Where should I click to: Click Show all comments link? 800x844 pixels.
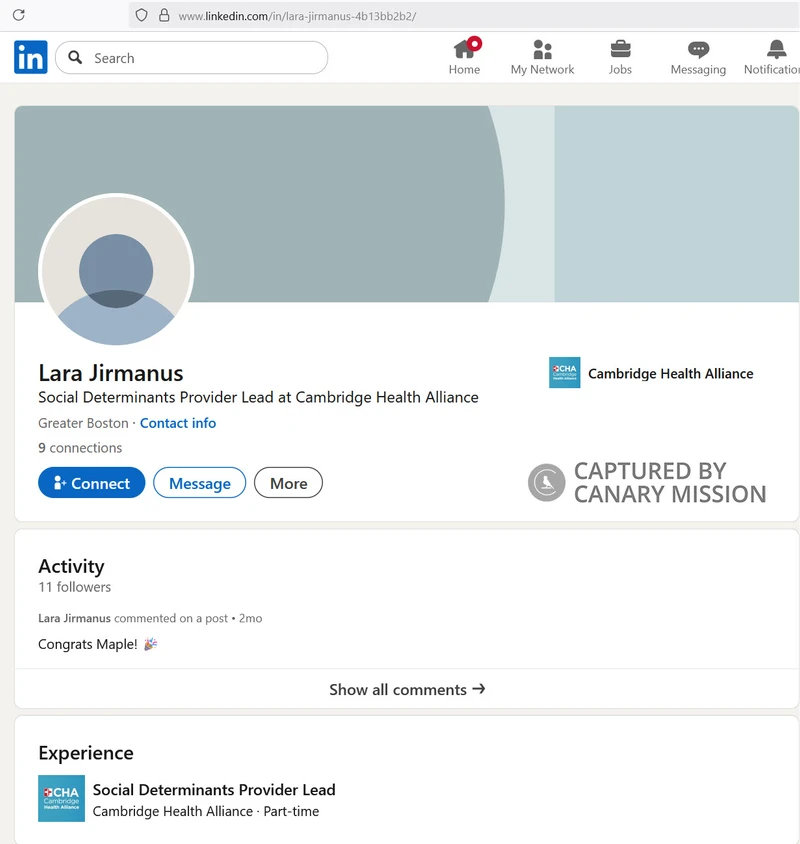click(407, 690)
